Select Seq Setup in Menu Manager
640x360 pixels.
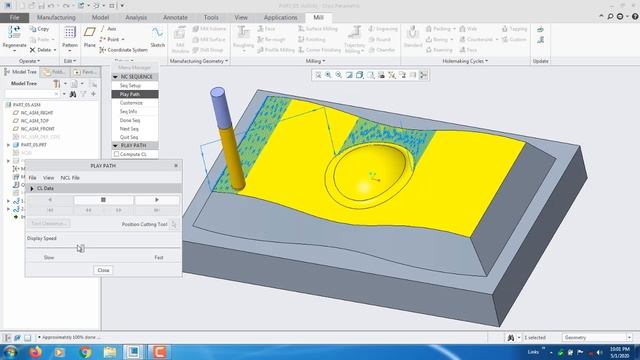click(x=135, y=86)
